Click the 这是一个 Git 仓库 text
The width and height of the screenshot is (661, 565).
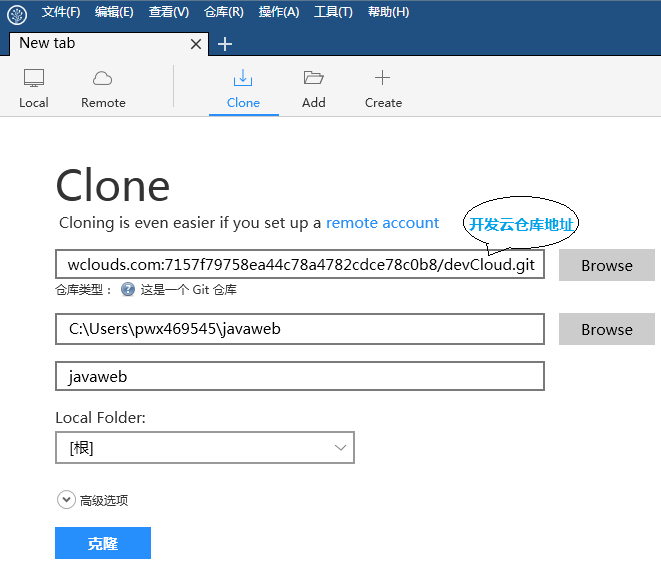(x=188, y=290)
